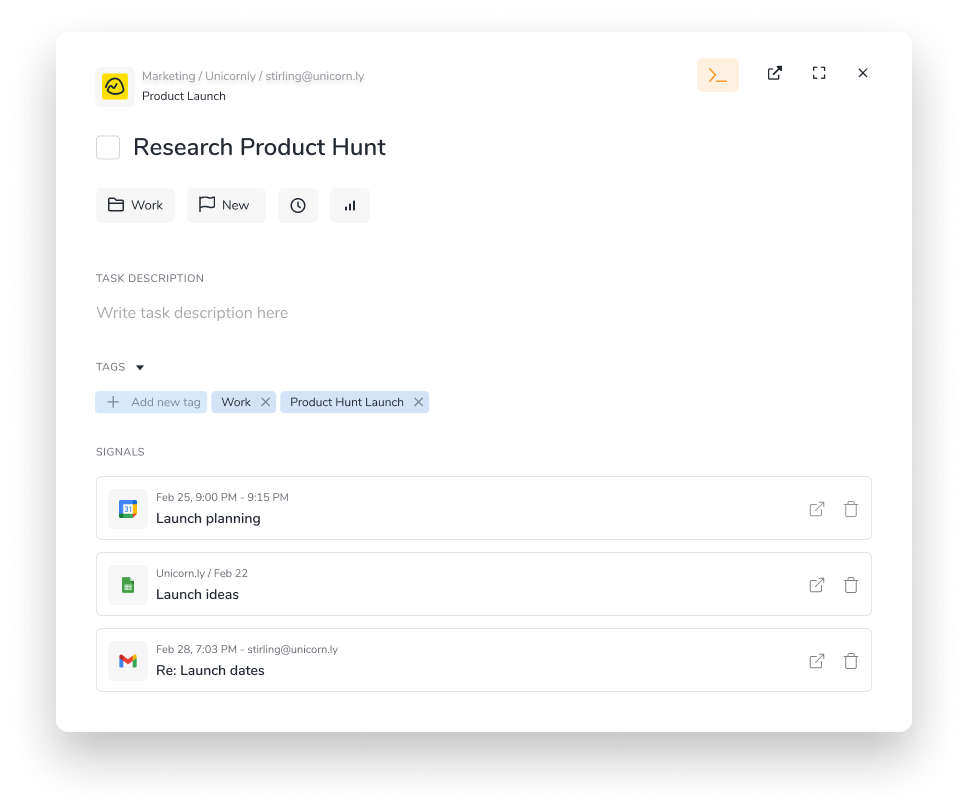Open Launch planning signal externally
Image resolution: width=968 pixels, height=812 pixels.
[817, 509]
